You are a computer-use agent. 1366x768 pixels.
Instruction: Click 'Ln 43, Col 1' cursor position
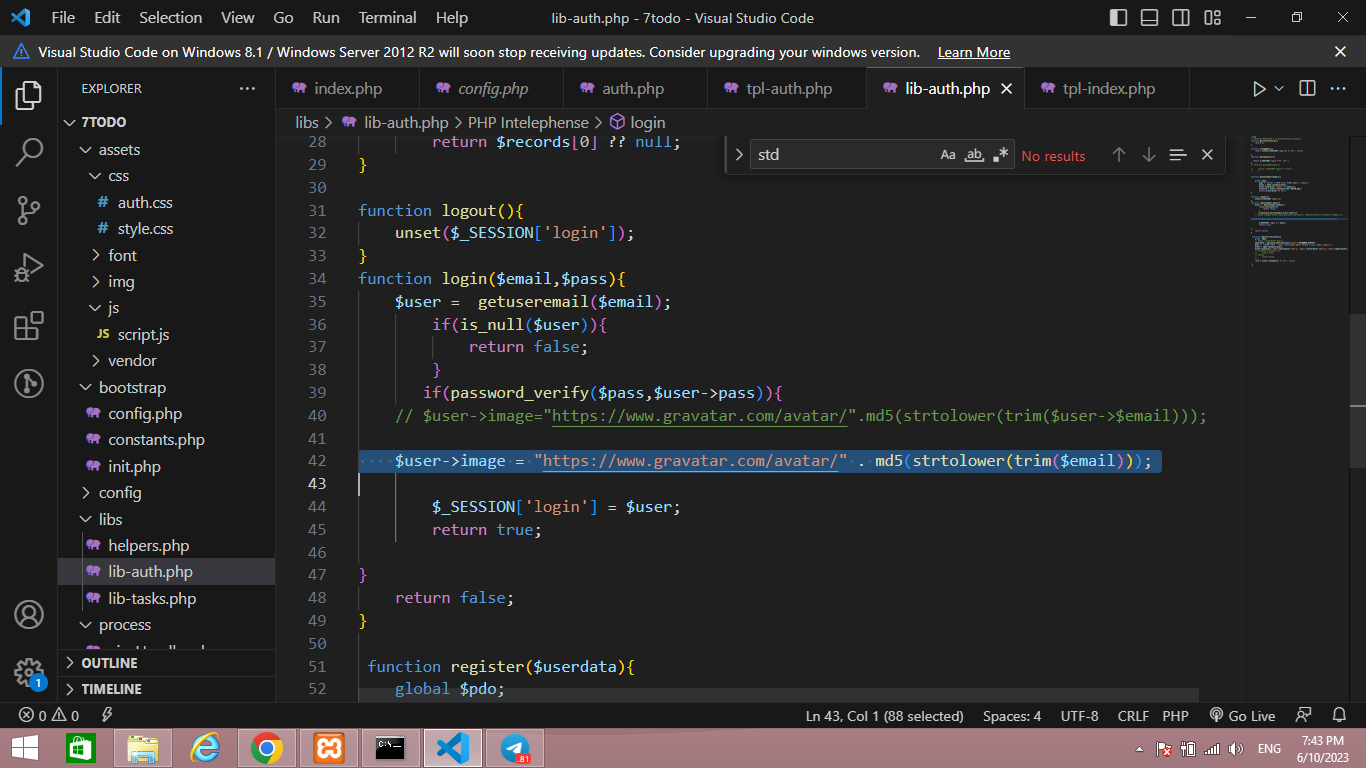click(x=884, y=716)
